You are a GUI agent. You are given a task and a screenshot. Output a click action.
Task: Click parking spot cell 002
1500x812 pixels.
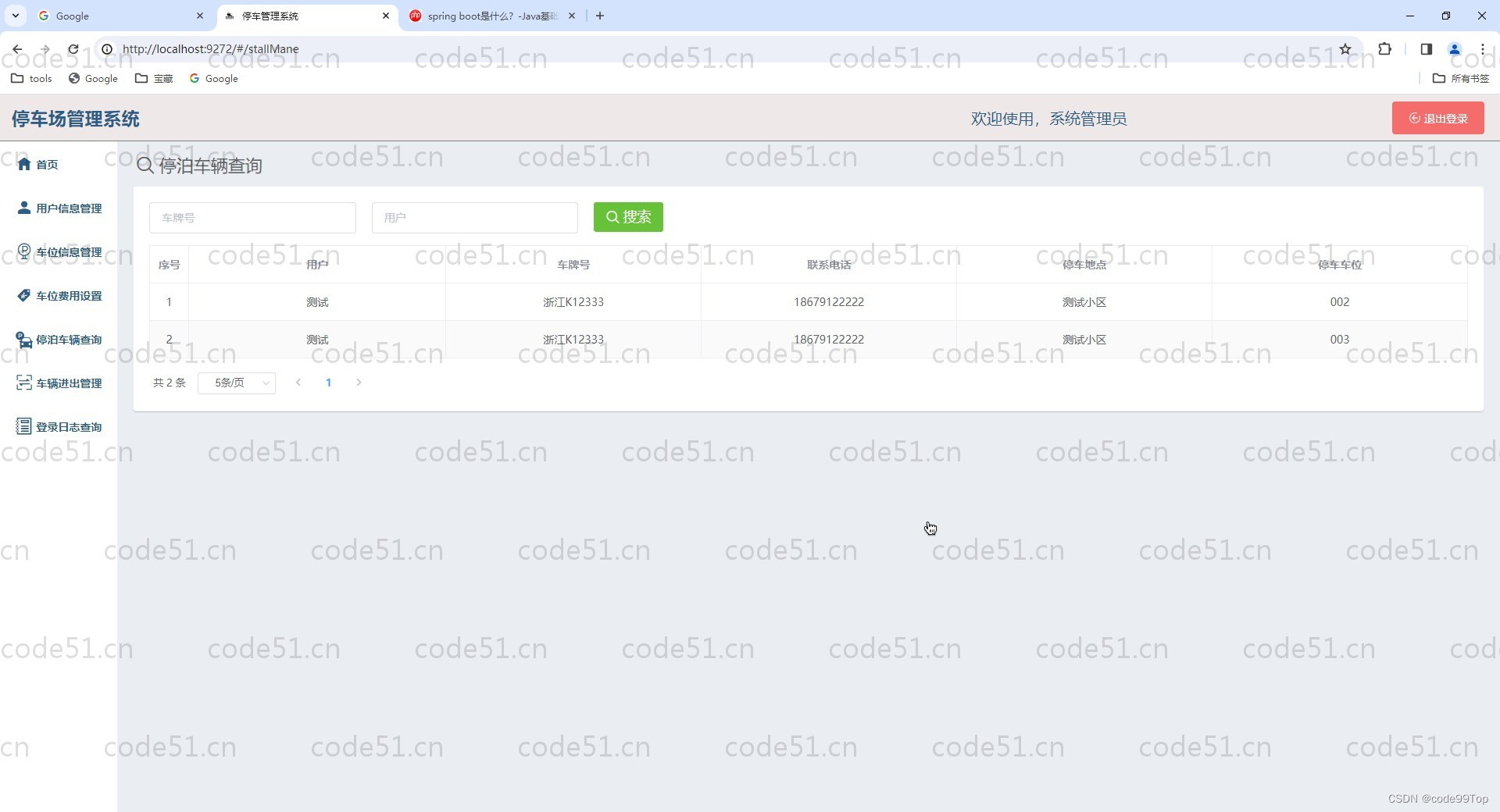1340,302
